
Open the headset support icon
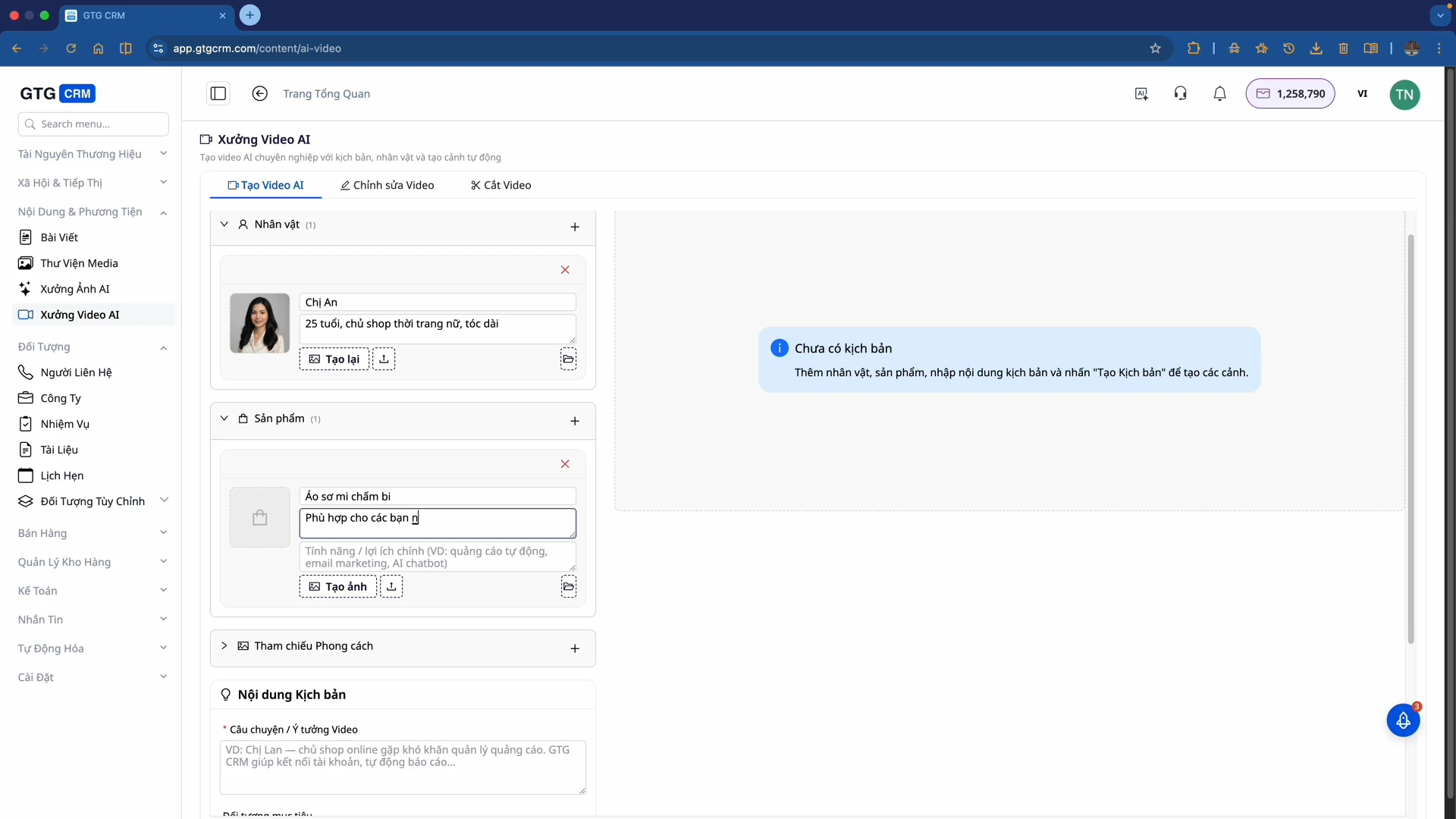click(x=1180, y=93)
